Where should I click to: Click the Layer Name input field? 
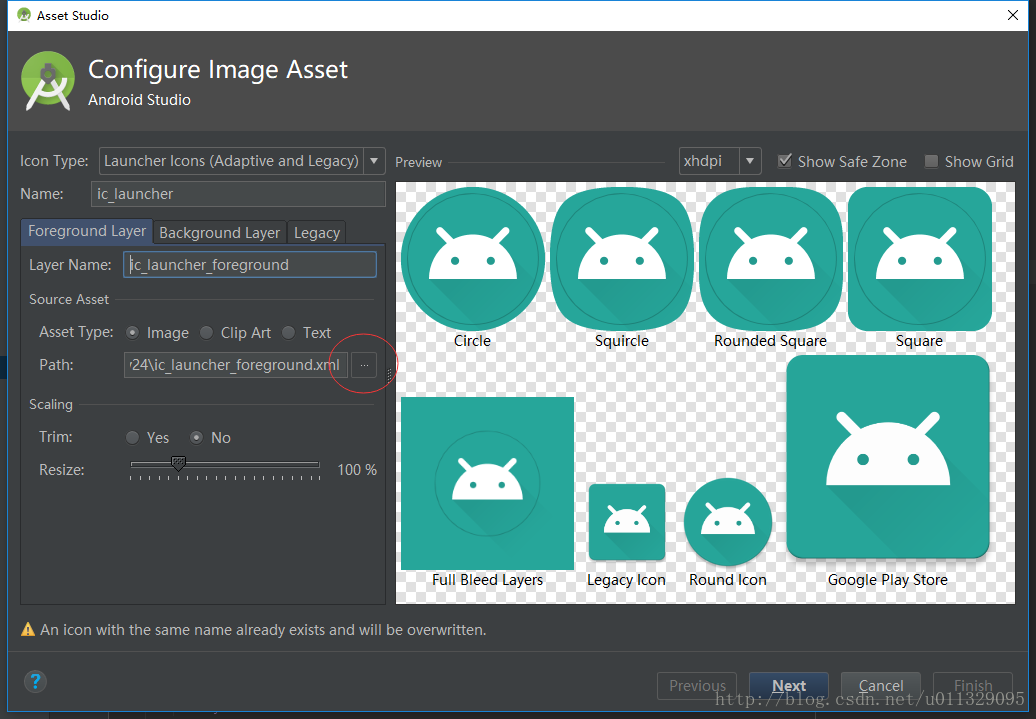coord(250,264)
